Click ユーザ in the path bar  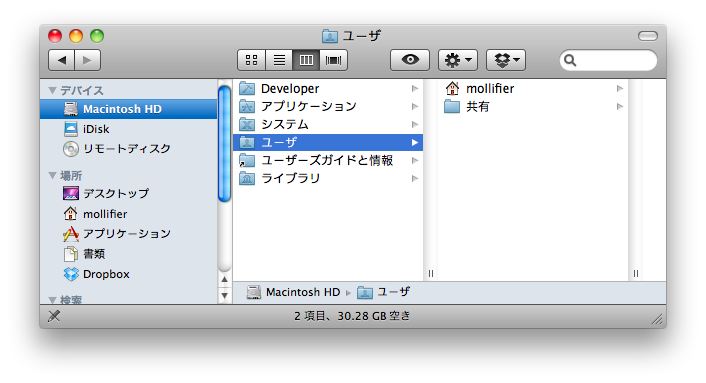coord(384,292)
